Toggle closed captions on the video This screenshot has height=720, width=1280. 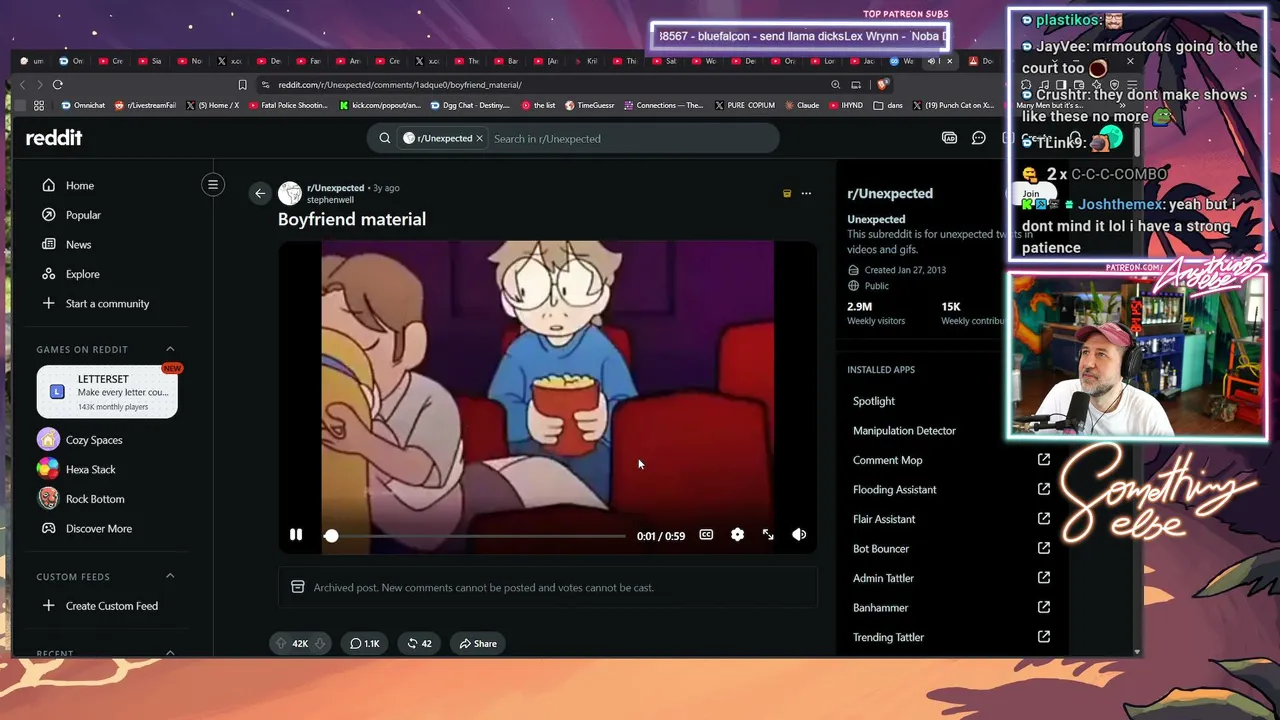[706, 535]
